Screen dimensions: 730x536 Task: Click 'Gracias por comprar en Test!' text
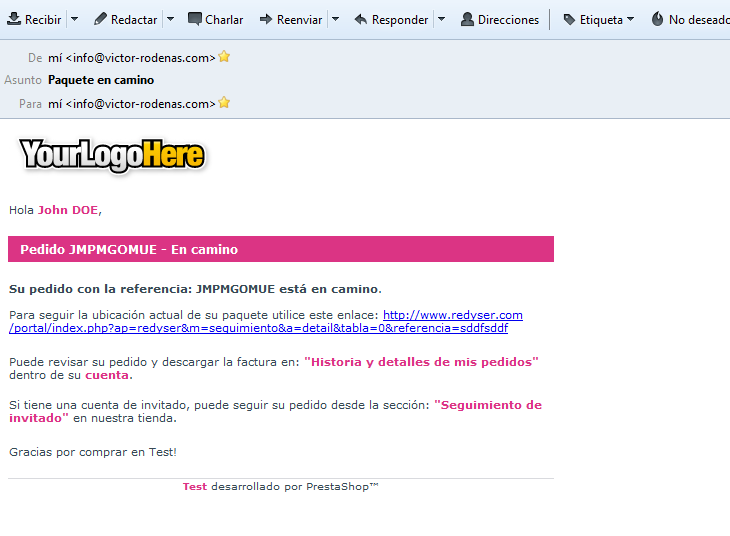pyautogui.click(x=93, y=452)
